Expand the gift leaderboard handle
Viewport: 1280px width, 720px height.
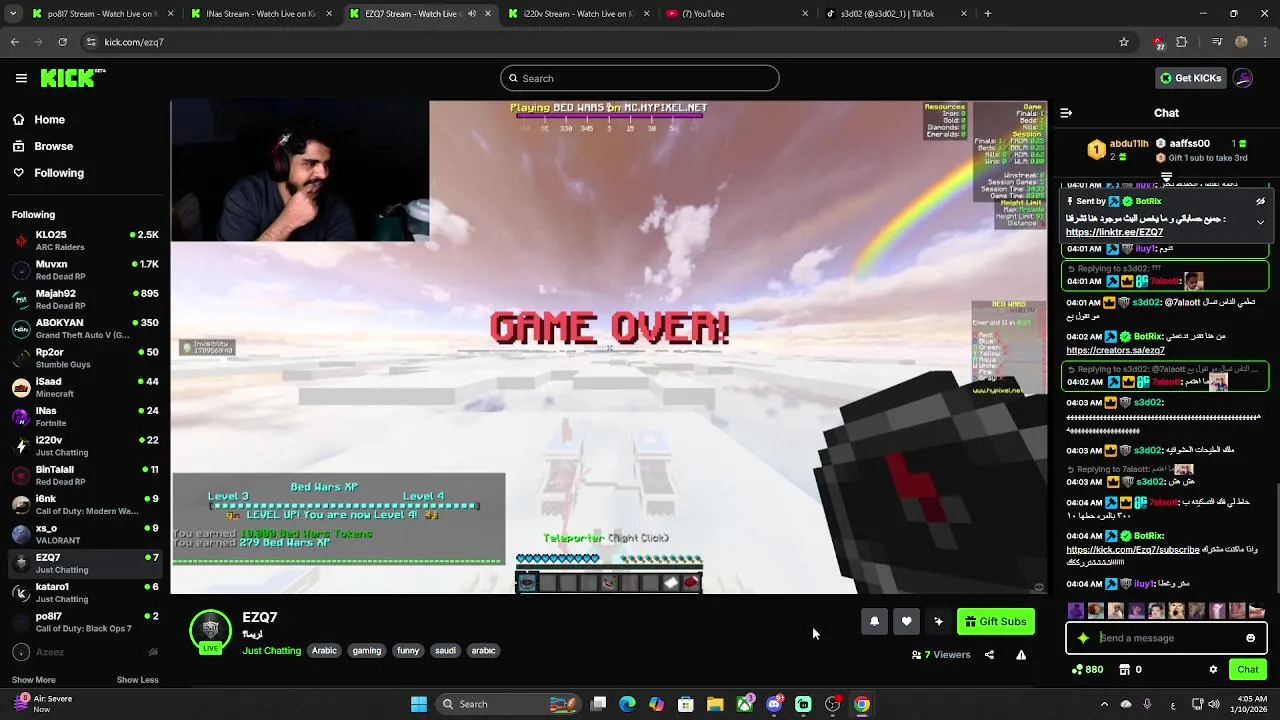[x=1166, y=177]
